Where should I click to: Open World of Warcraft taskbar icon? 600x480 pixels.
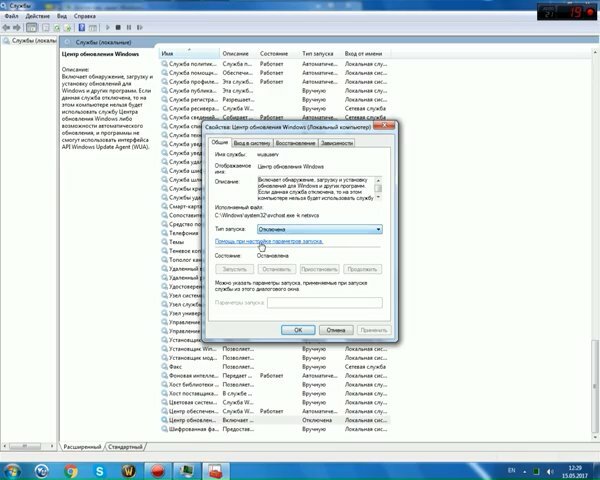[129, 471]
